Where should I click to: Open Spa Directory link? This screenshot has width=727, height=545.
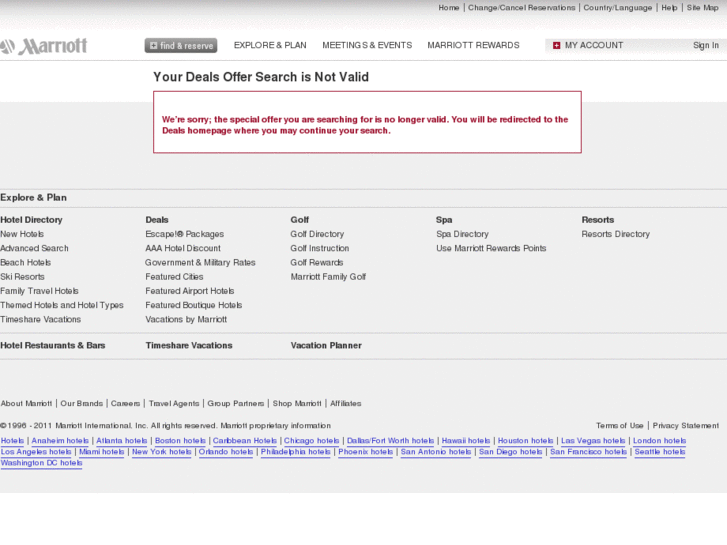click(x=462, y=234)
